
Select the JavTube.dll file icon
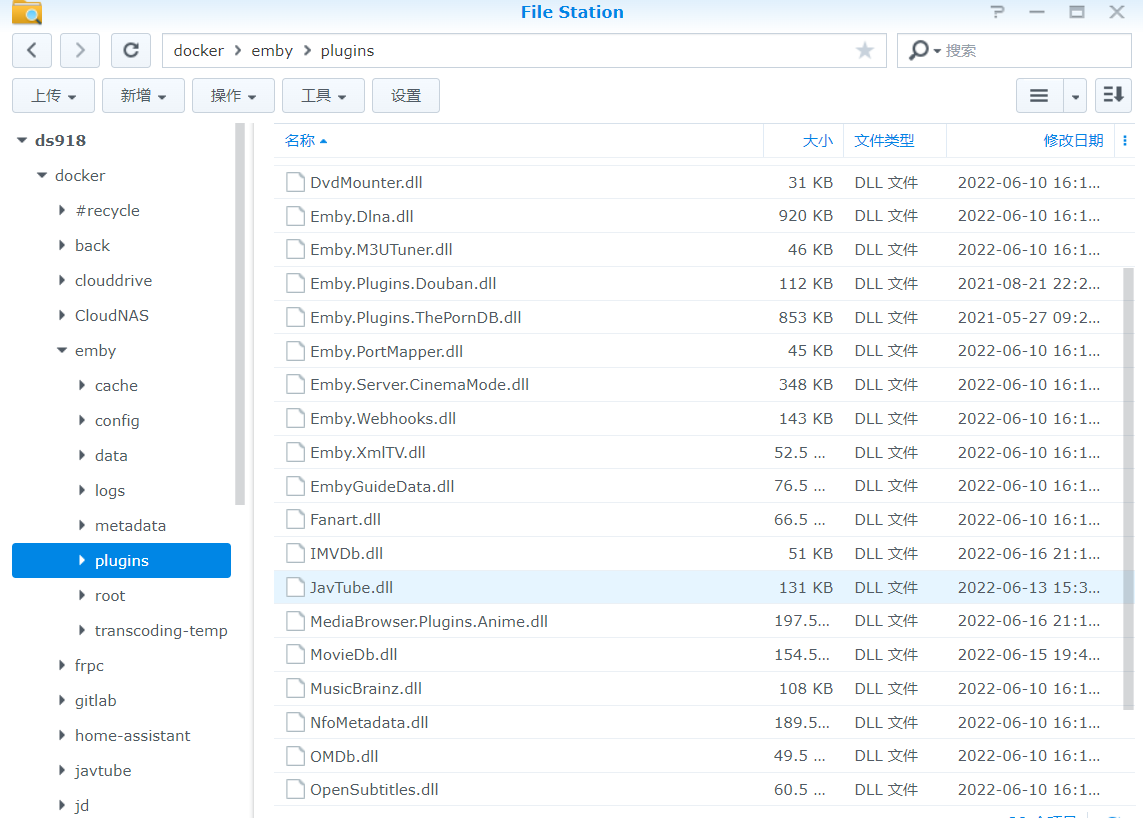tap(295, 588)
